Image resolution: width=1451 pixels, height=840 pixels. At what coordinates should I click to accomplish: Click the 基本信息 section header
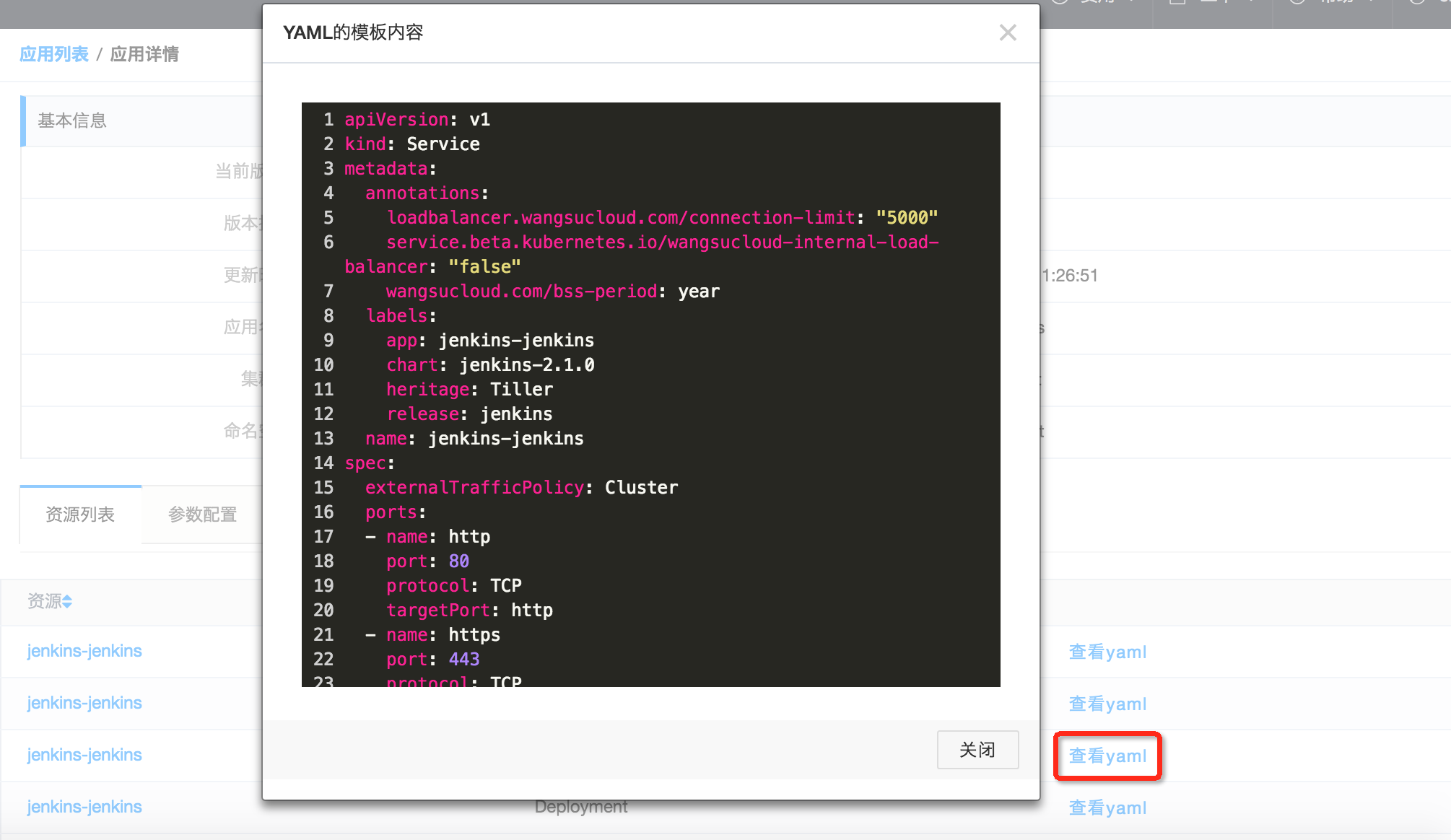tap(72, 121)
